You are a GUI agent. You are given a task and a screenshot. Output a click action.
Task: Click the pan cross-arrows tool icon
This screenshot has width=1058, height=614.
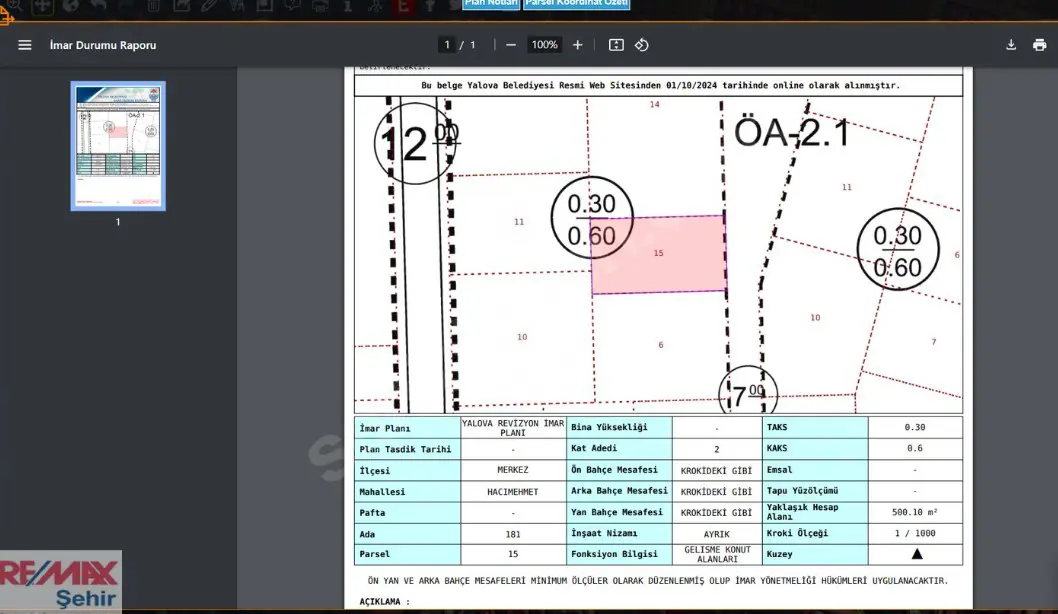[43, 5]
